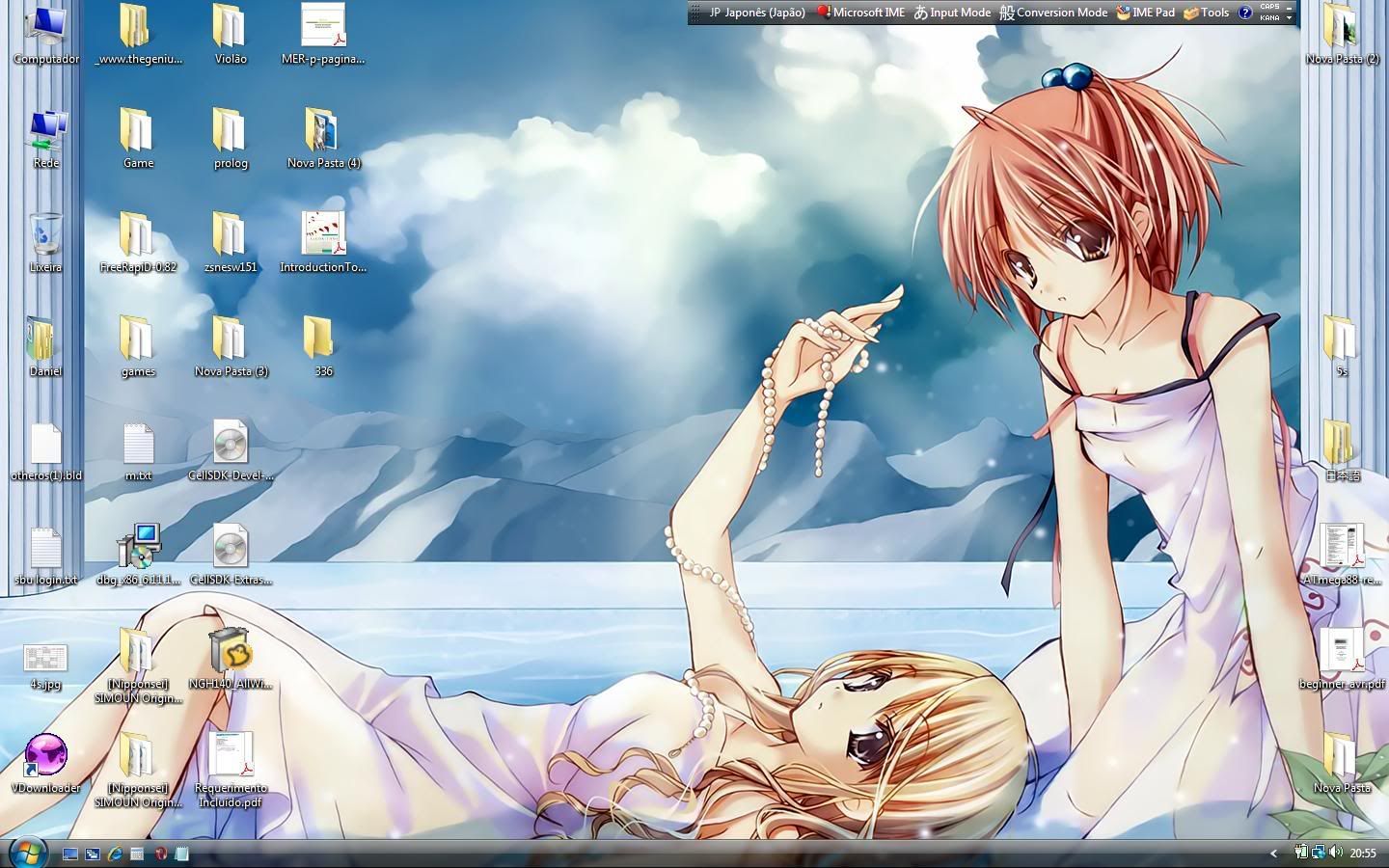Open the IME Pad
The width and height of the screenshot is (1389, 868).
tap(1146, 13)
